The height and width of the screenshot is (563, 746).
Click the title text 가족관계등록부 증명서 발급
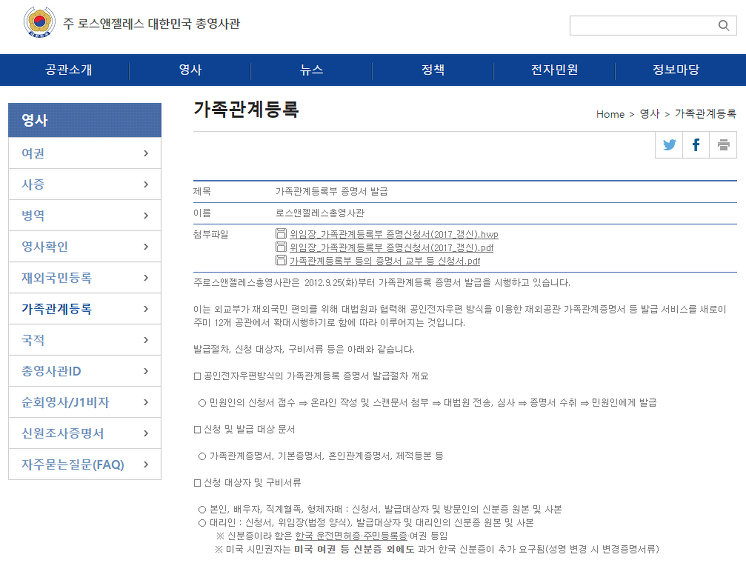(332, 191)
